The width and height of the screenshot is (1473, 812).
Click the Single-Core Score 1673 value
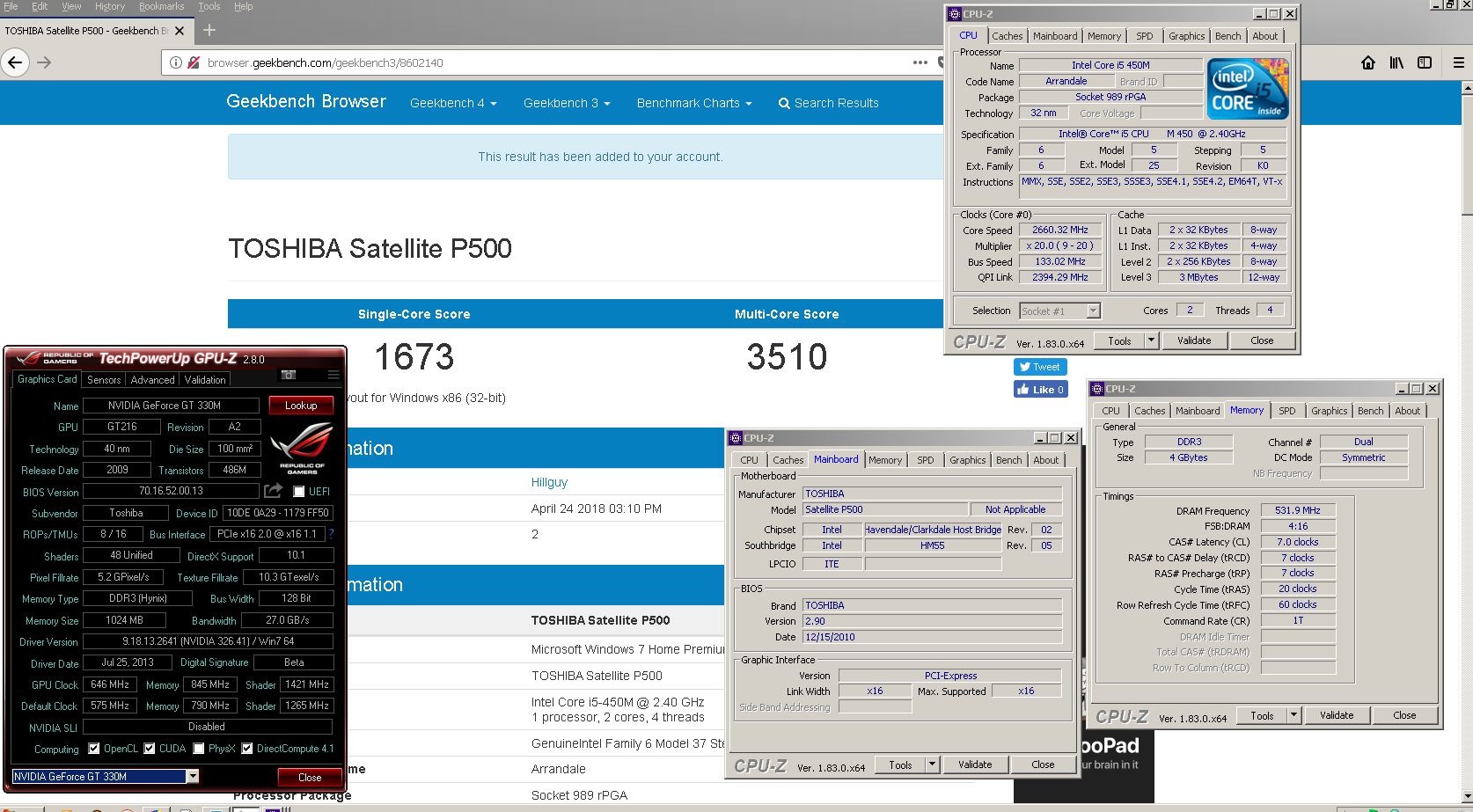point(414,356)
